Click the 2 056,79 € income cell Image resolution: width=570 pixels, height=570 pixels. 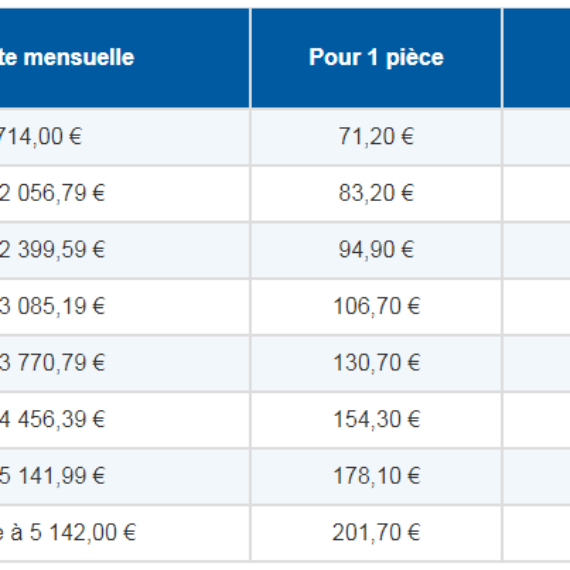point(125,193)
